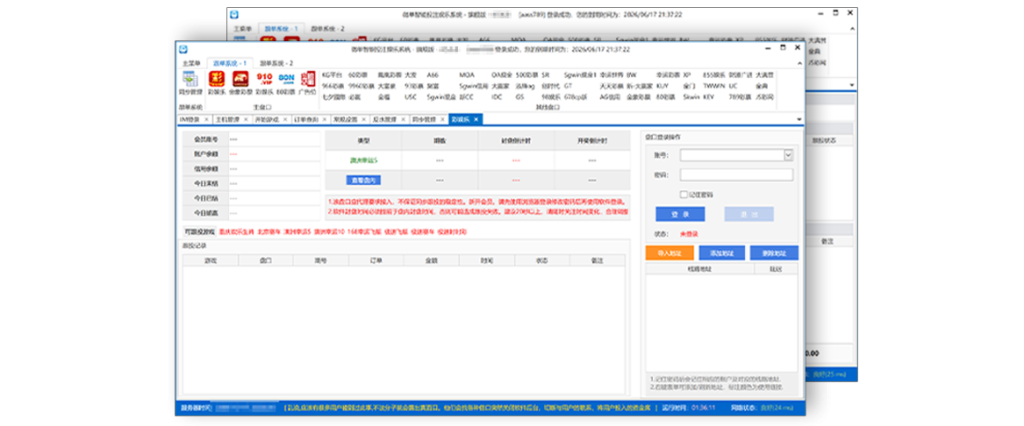Click the password input field

click(736, 174)
